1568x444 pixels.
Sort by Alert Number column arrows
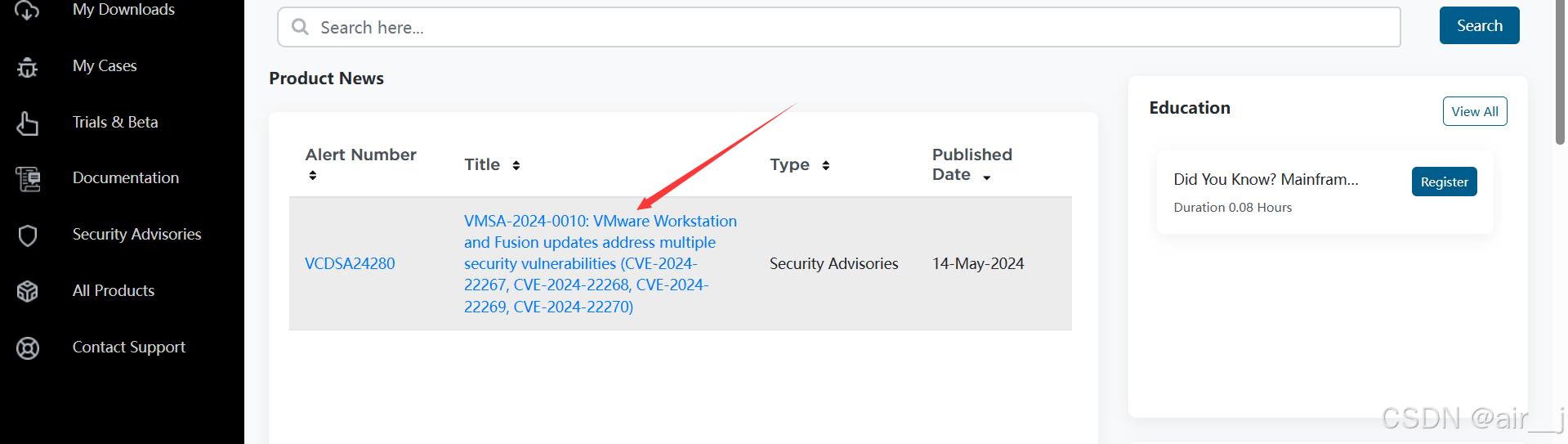(312, 175)
